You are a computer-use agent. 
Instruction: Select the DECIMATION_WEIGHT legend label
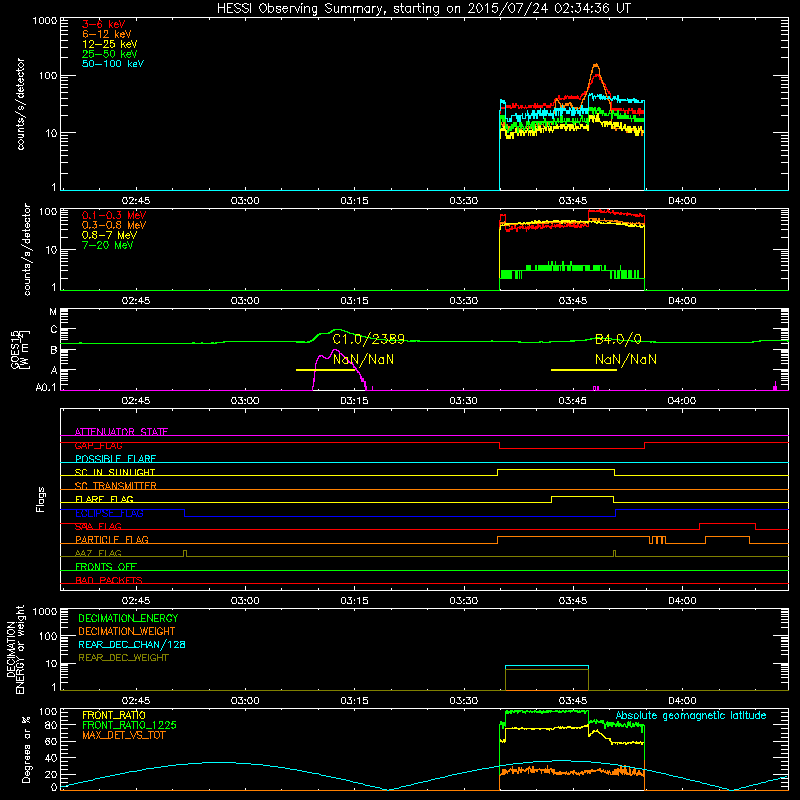pos(127,631)
